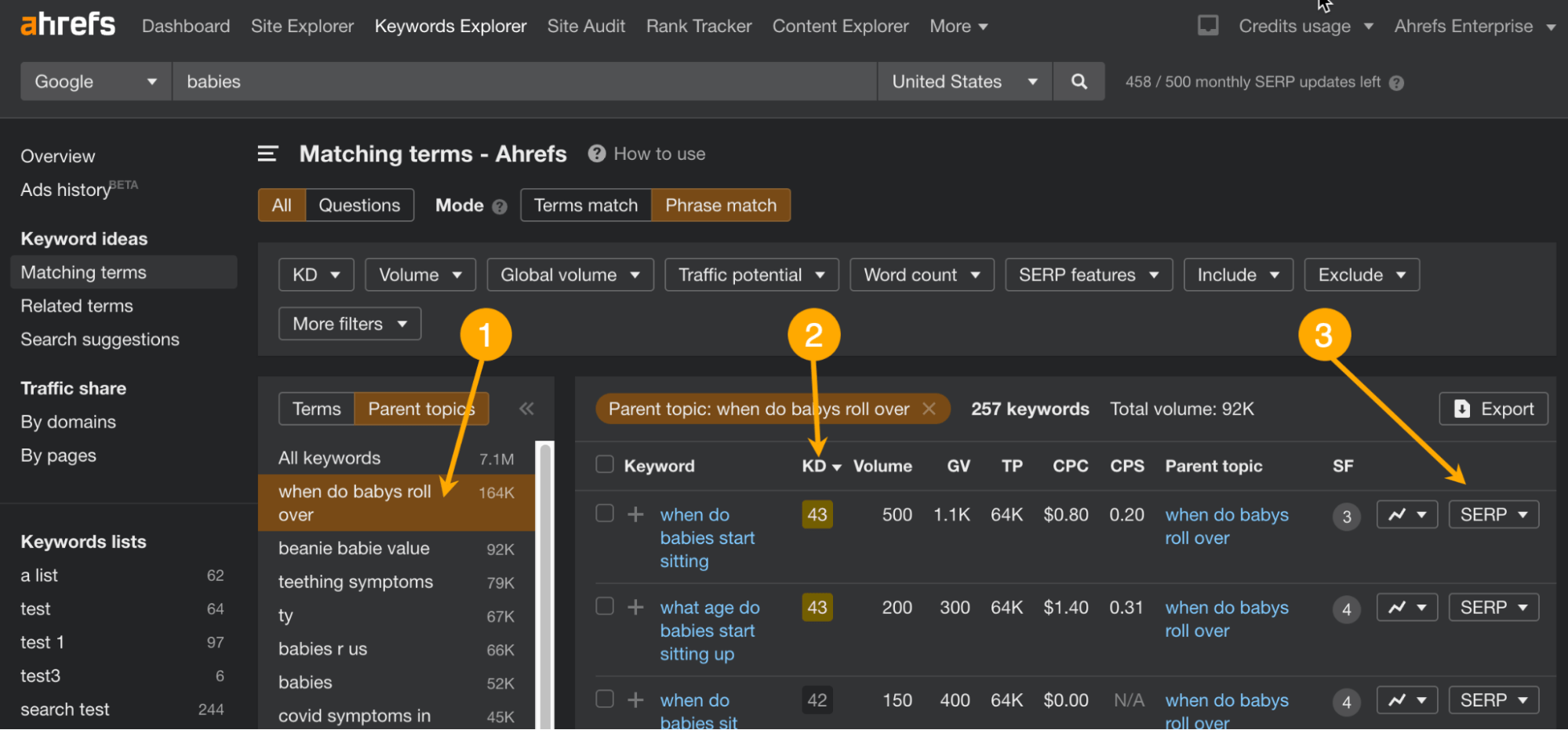Click the How to use help icon
The height and width of the screenshot is (730, 1568).
click(595, 153)
